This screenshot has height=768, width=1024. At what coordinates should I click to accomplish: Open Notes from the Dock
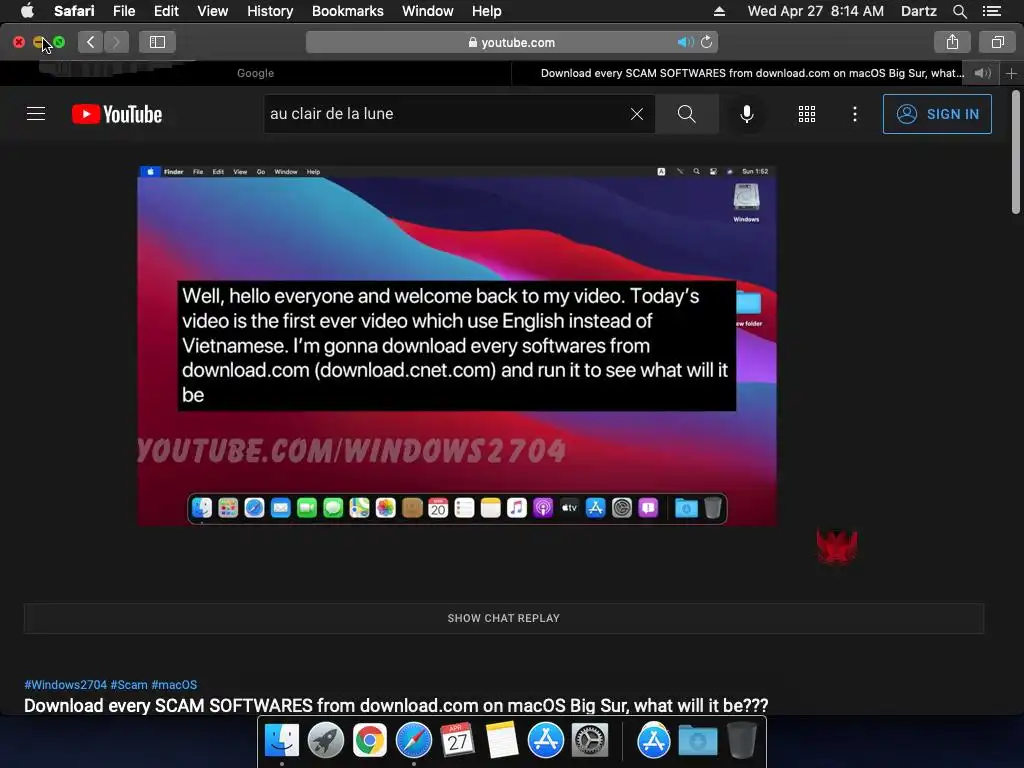tap(502, 741)
